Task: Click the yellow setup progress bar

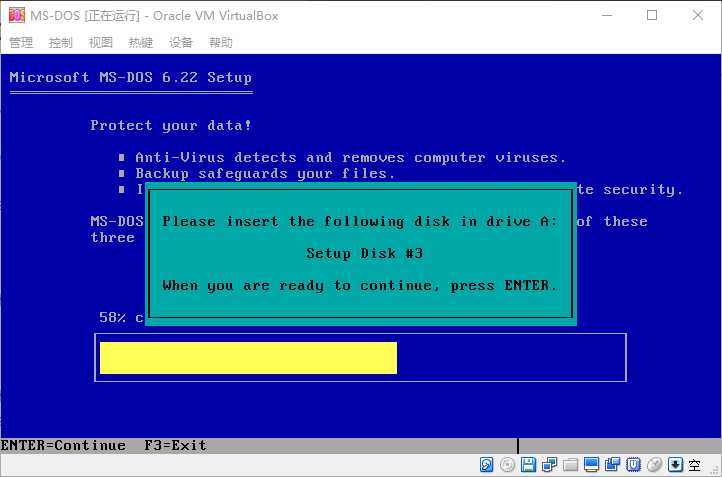Action: tap(248, 358)
